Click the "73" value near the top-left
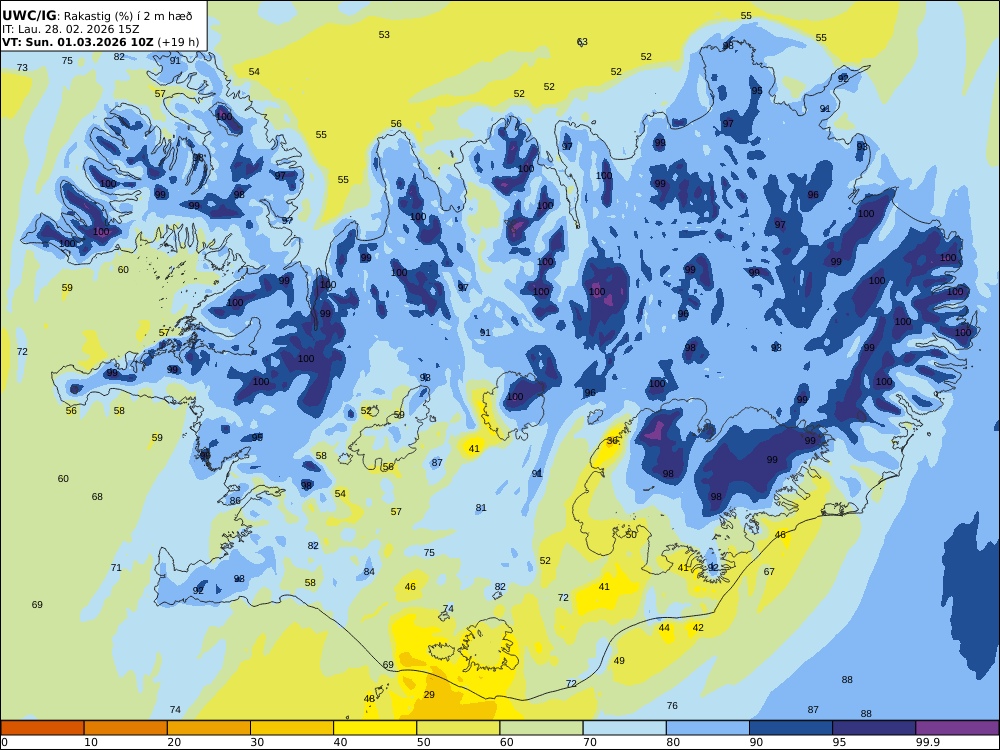1000x750 pixels. (x=22, y=67)
